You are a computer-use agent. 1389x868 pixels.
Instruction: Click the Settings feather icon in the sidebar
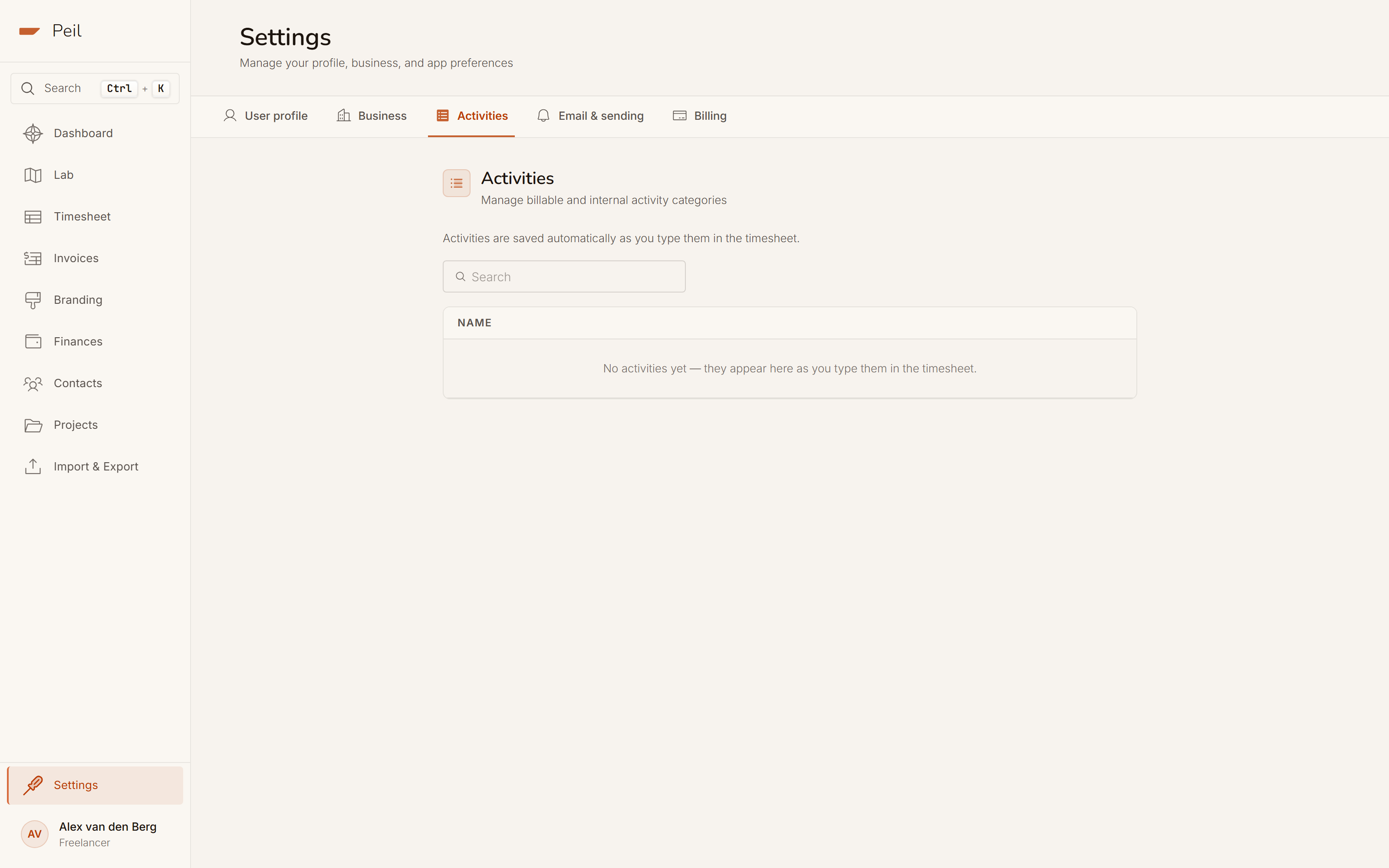coord(33,786)
